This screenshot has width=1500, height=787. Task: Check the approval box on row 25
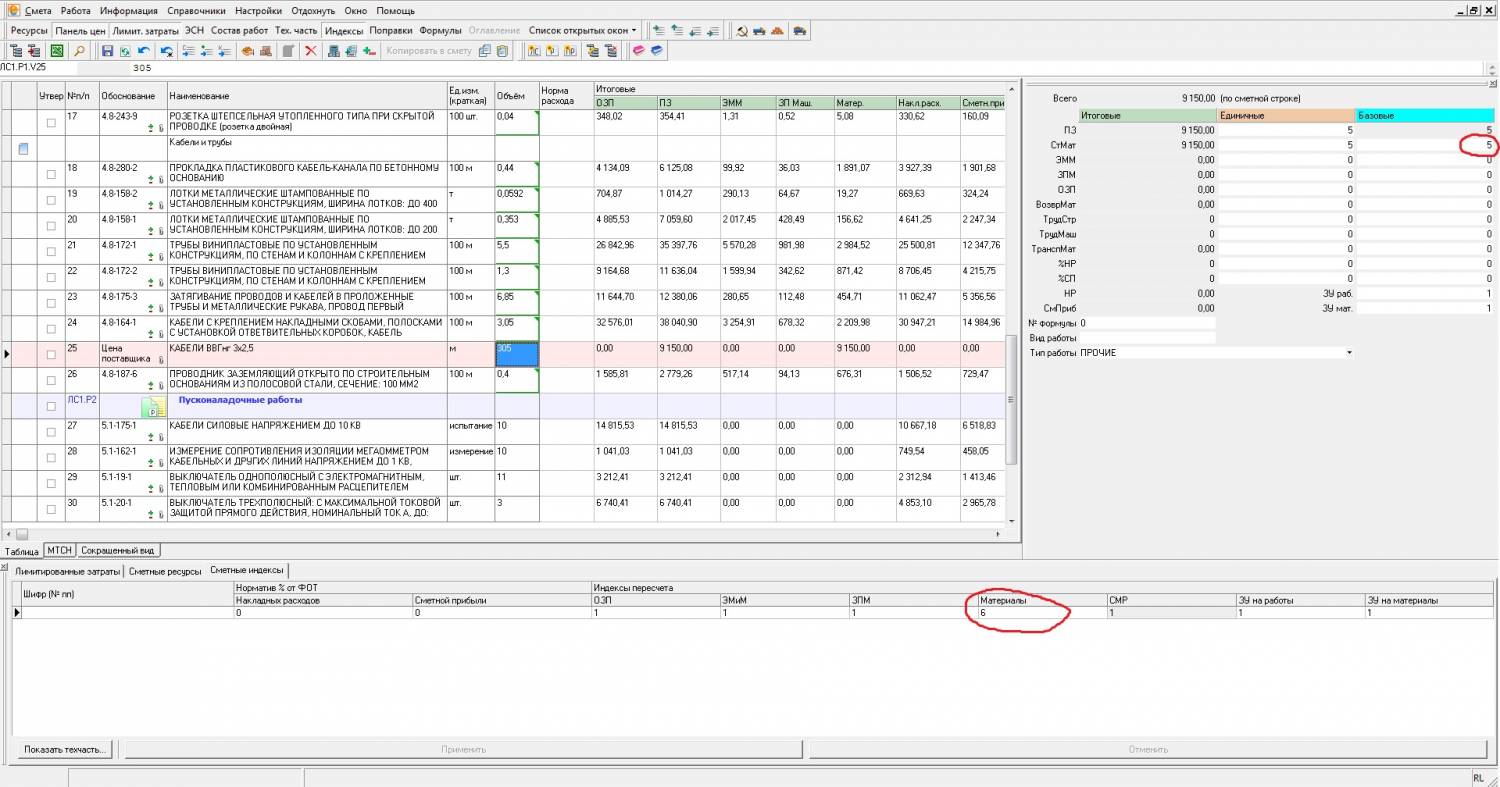click(x=51, y=354)
